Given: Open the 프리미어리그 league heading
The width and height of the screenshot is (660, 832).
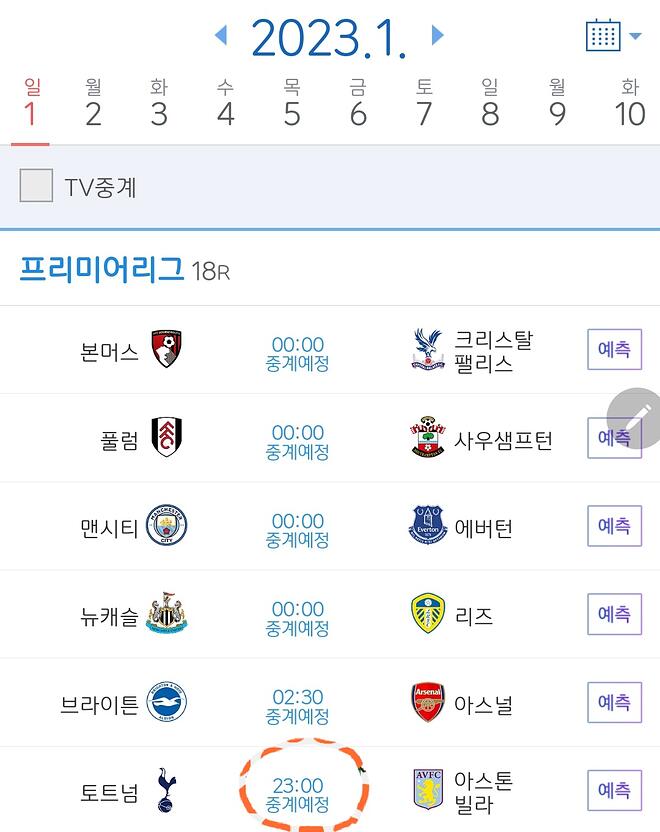Looking at the screenshot, I should pos(102,269).
